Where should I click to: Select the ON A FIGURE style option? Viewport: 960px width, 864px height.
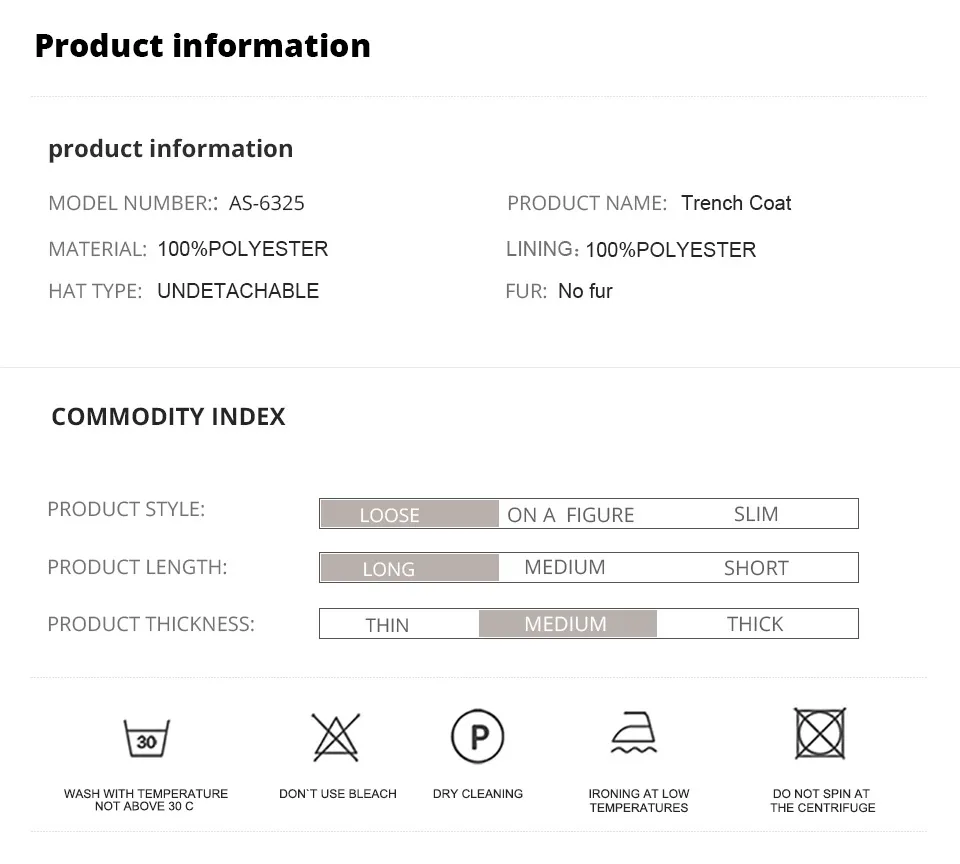(x=571, y=515)
